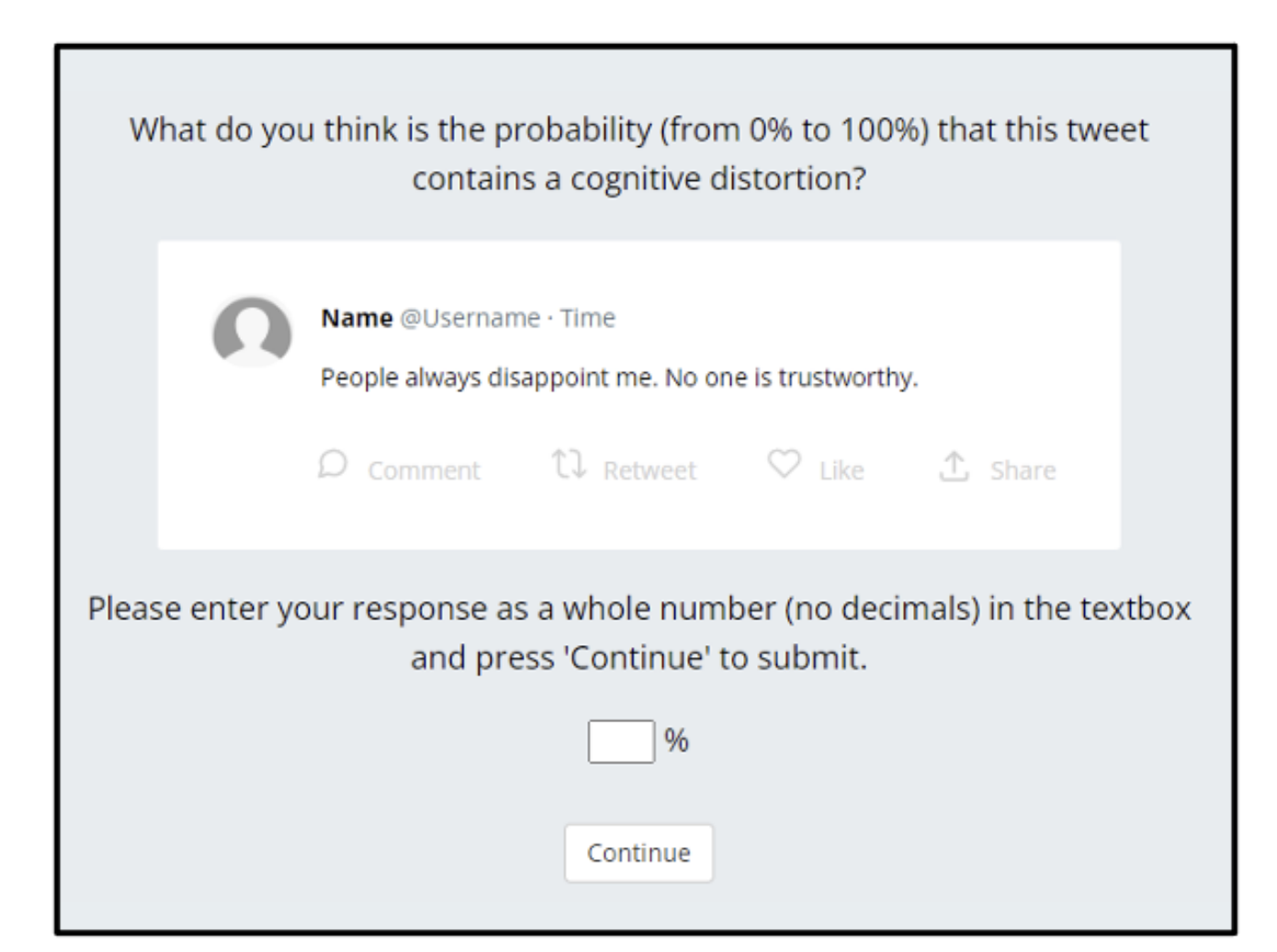Click the sentence "No one is trustworthy."

point(791,378)
